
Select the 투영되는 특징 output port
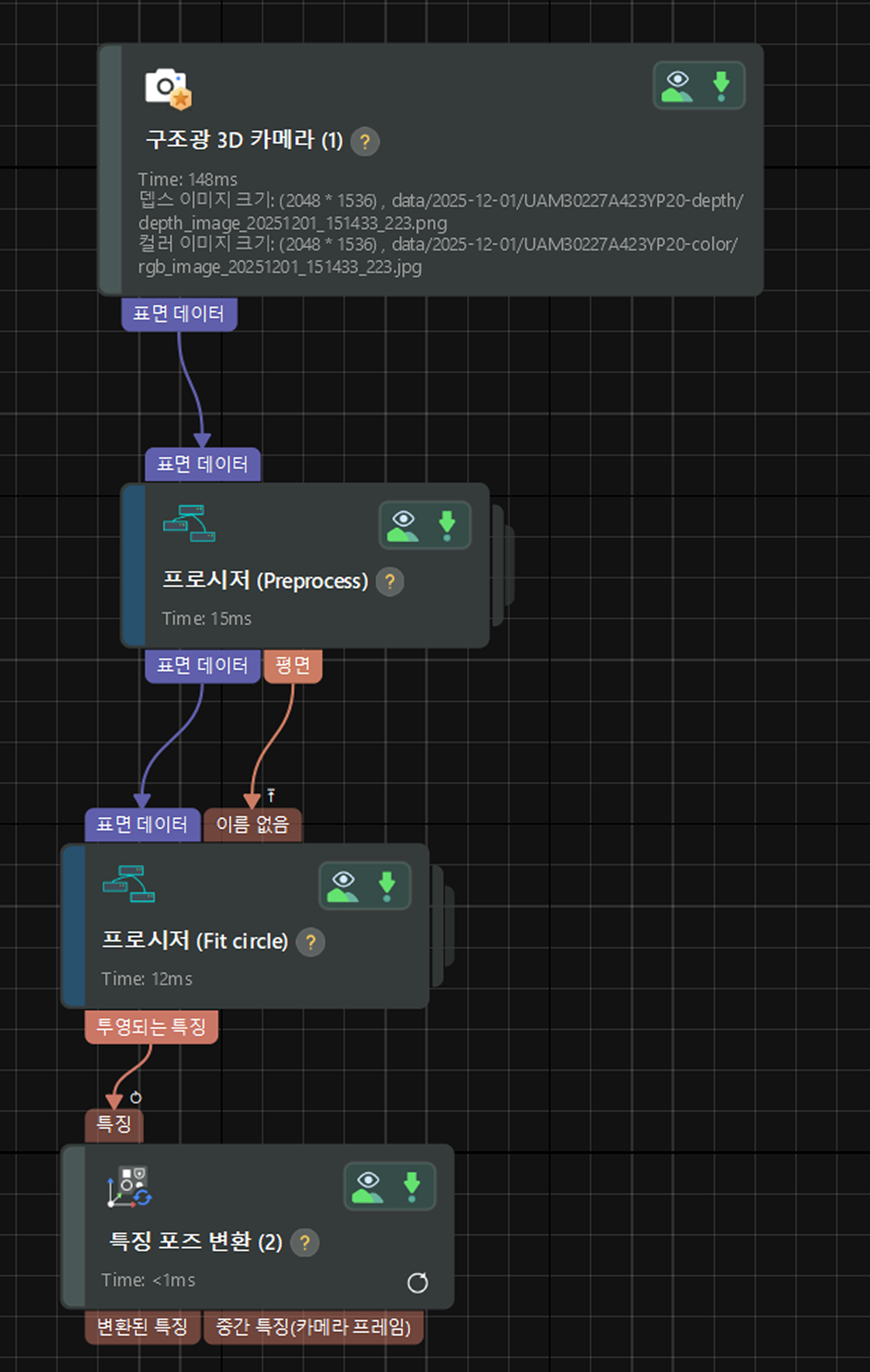point(151,1027)
